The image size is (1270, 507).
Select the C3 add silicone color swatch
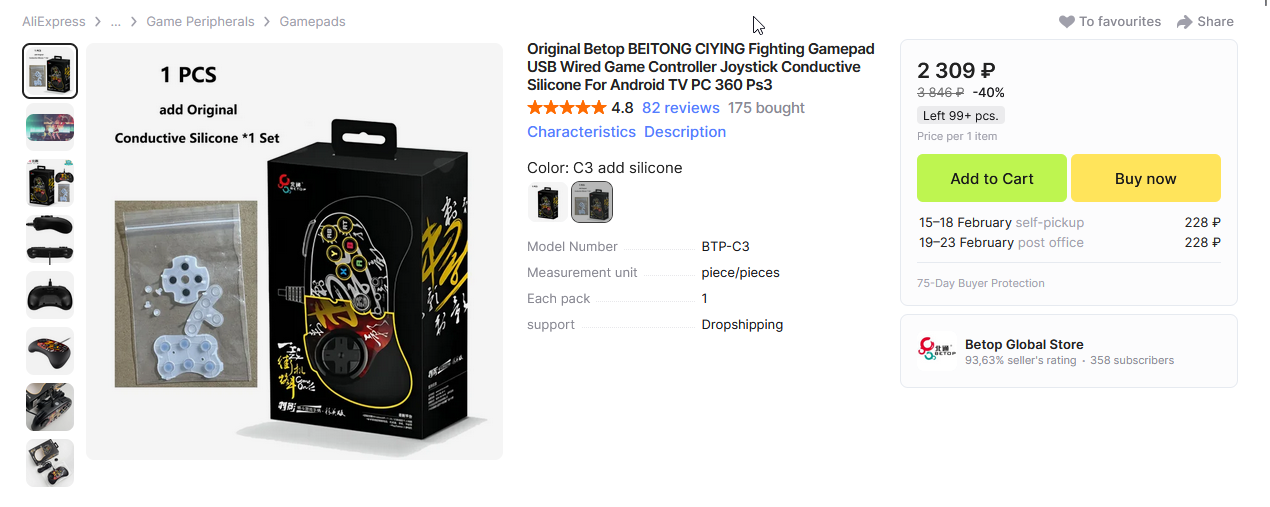pos(592,202)
